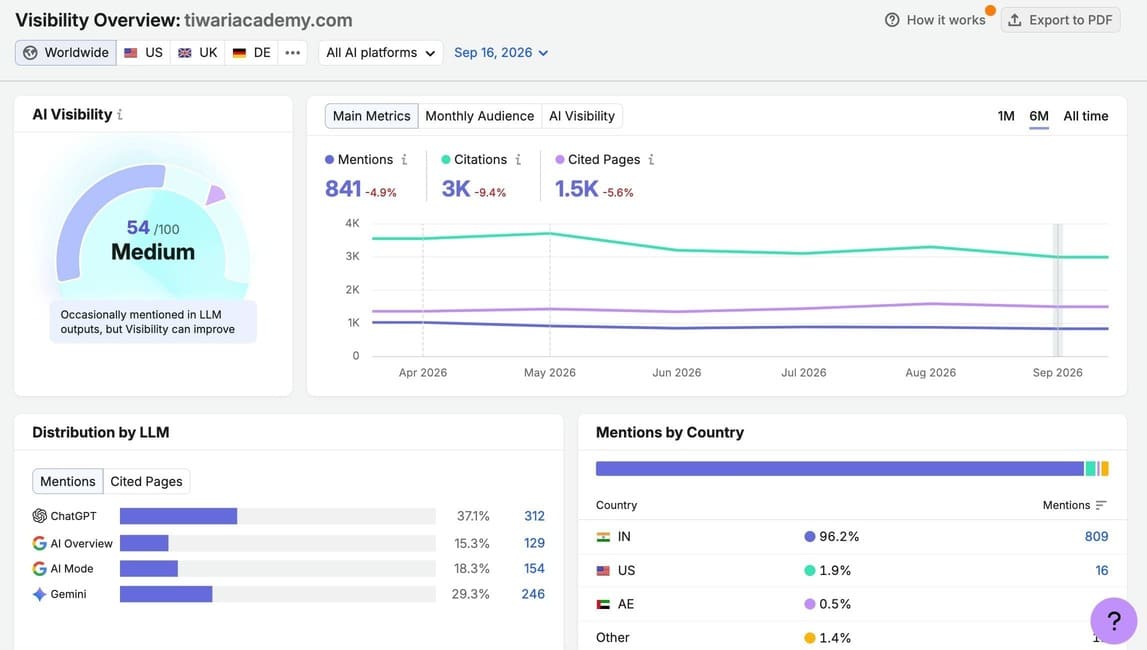Click the Citations metric info icon
Image resolution: width=1147 pixels, height=650 pixels.
[518, 159]
